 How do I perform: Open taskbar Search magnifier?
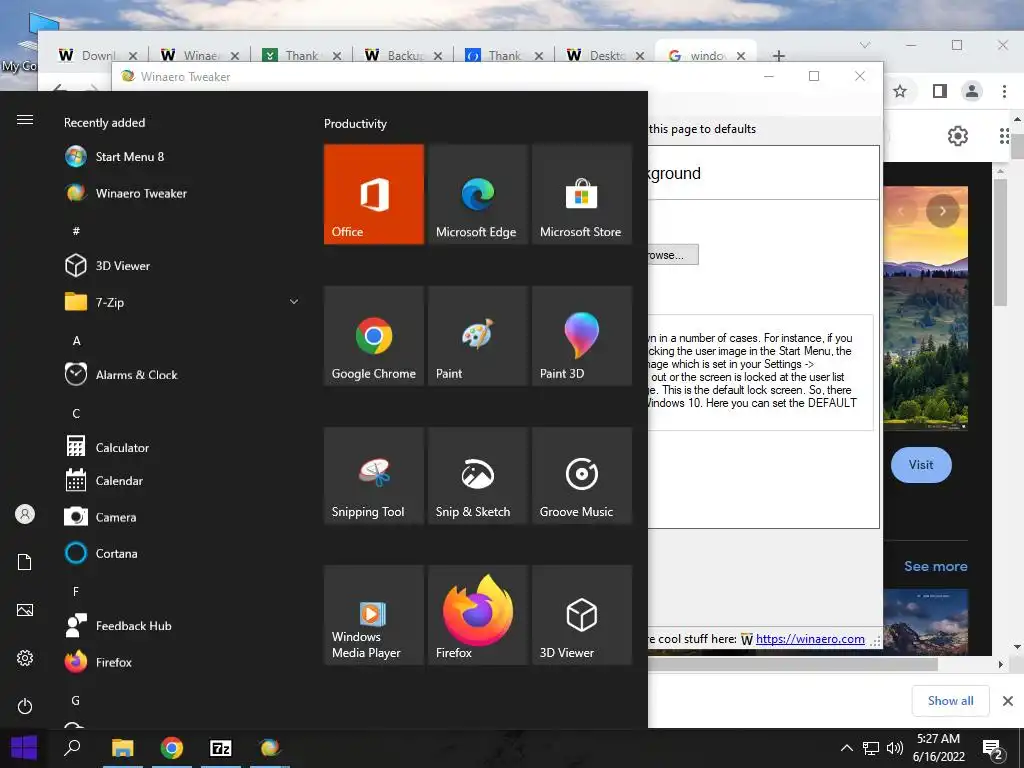[72, 748]
